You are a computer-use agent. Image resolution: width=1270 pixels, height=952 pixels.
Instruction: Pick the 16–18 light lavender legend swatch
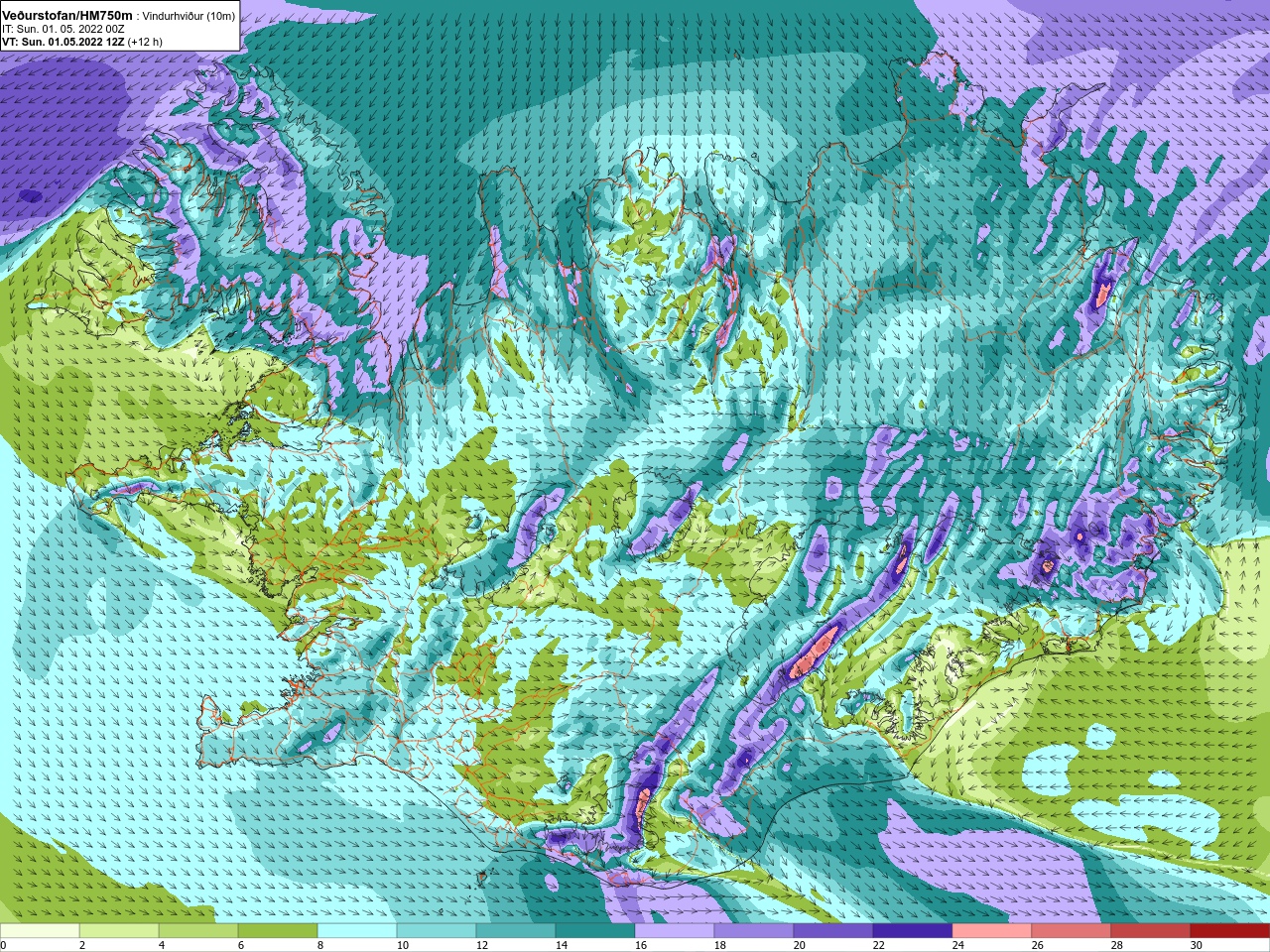[675, 931]
